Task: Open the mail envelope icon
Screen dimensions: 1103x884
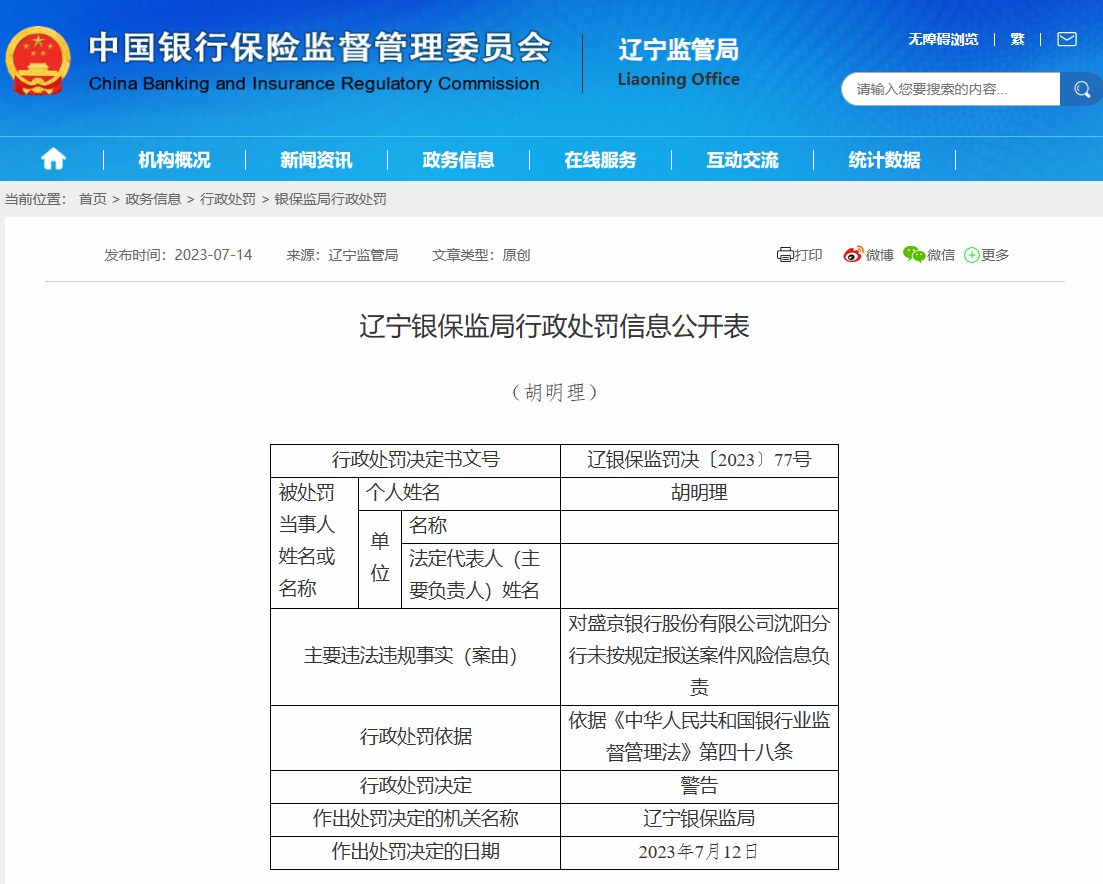Action: pyautogui.click(x=1066, y=39)
